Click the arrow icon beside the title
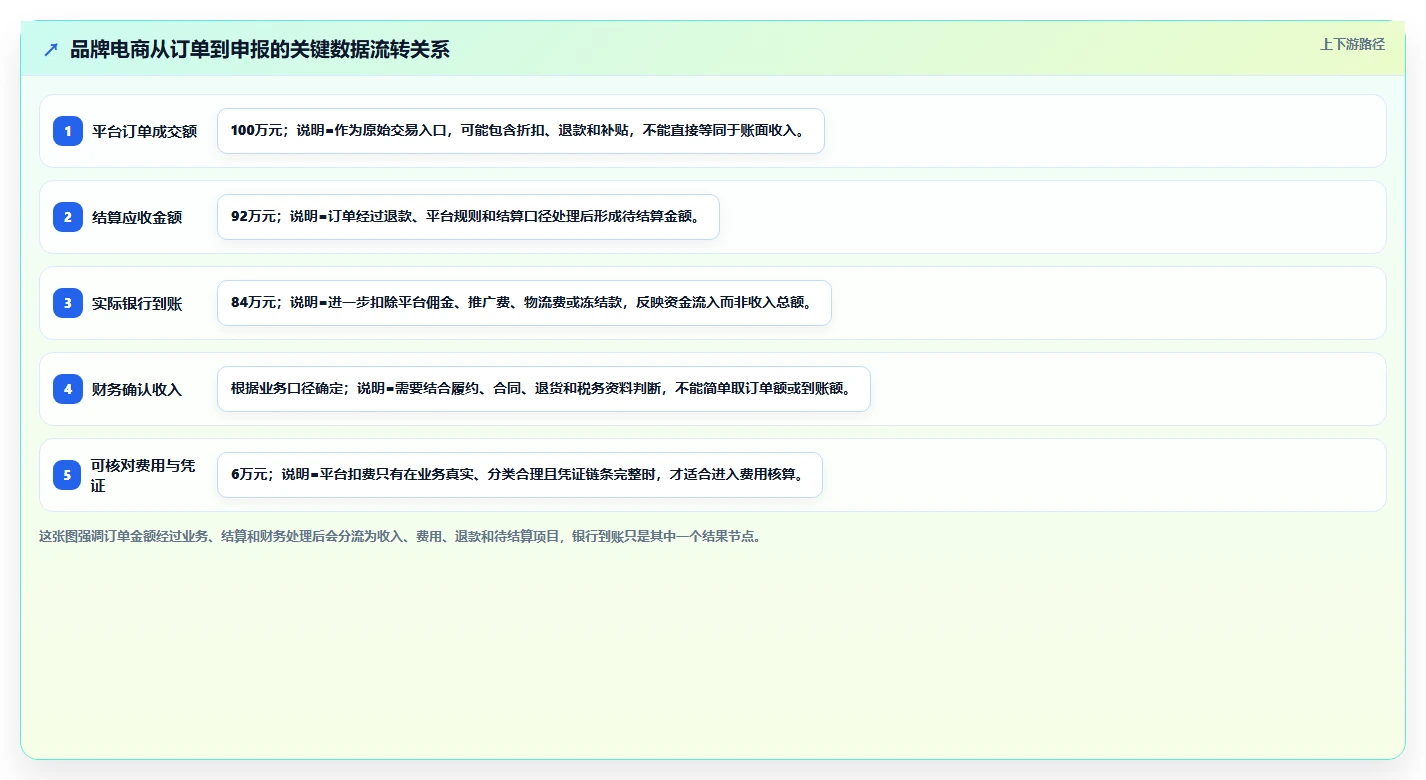Image resolution: width=1426 pixels, height=780 pixels. click(x=51, y=49)
